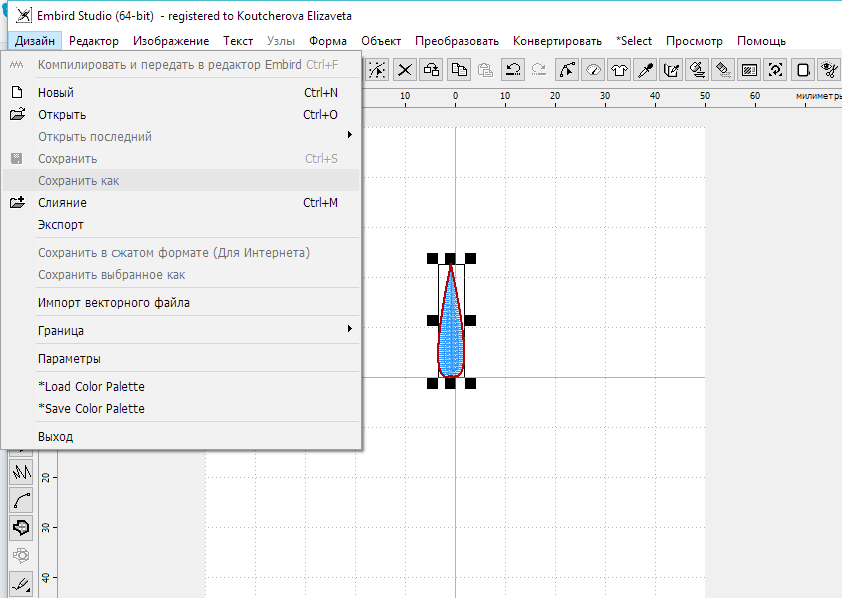842x598 pixels.
Task: Open the Изображение menu
Action: 171,41
